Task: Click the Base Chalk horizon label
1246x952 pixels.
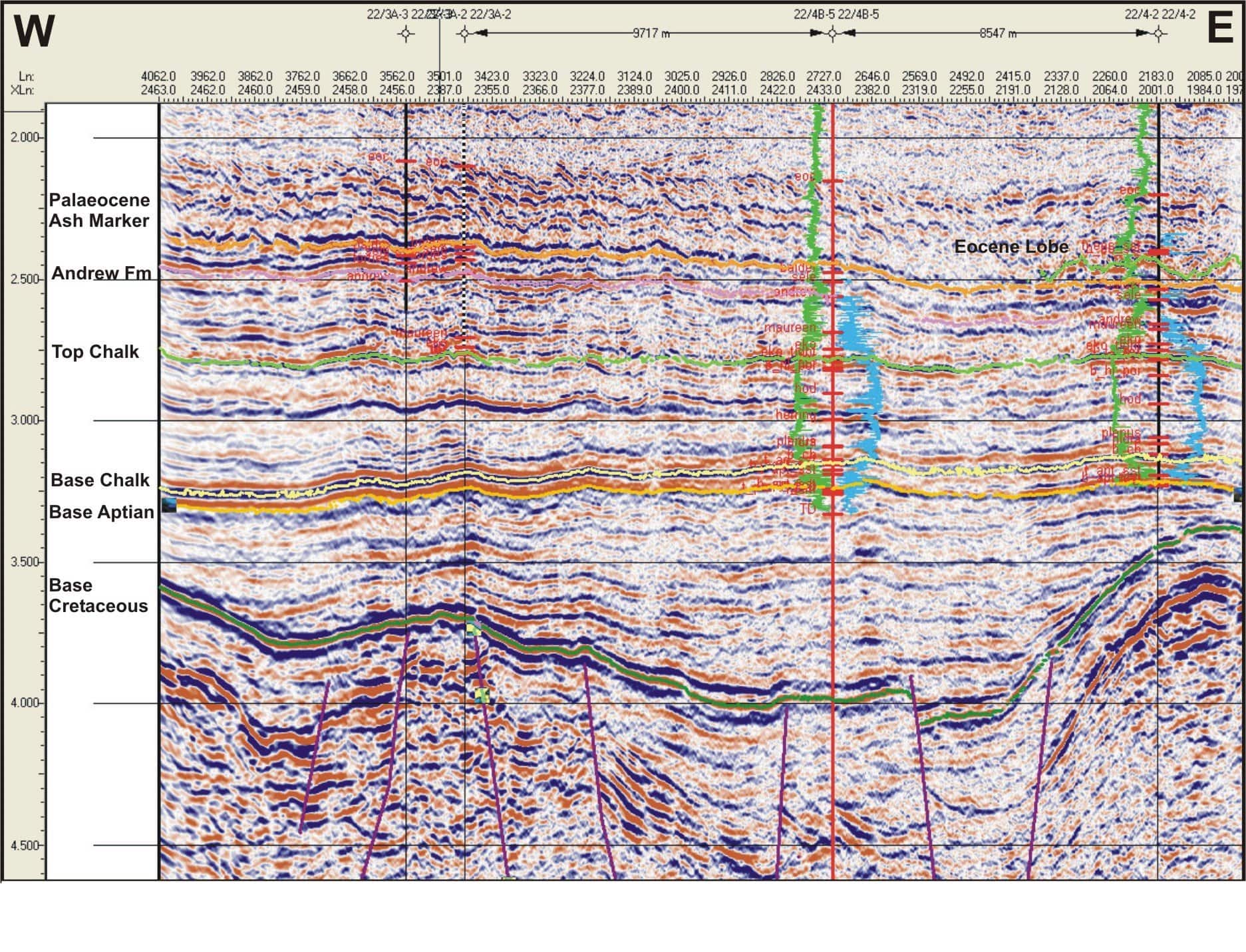Action: pyautogui.click(x=100, y=480)
